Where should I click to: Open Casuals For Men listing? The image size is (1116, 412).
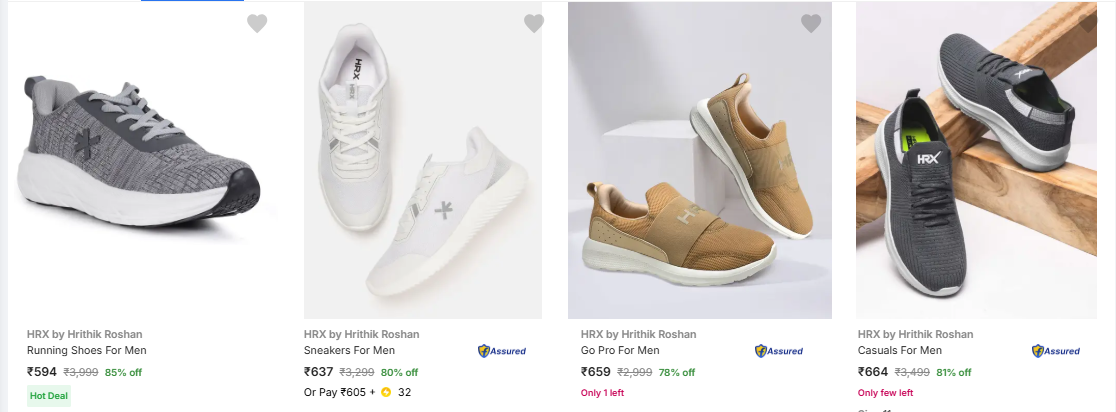coord(900,350)
